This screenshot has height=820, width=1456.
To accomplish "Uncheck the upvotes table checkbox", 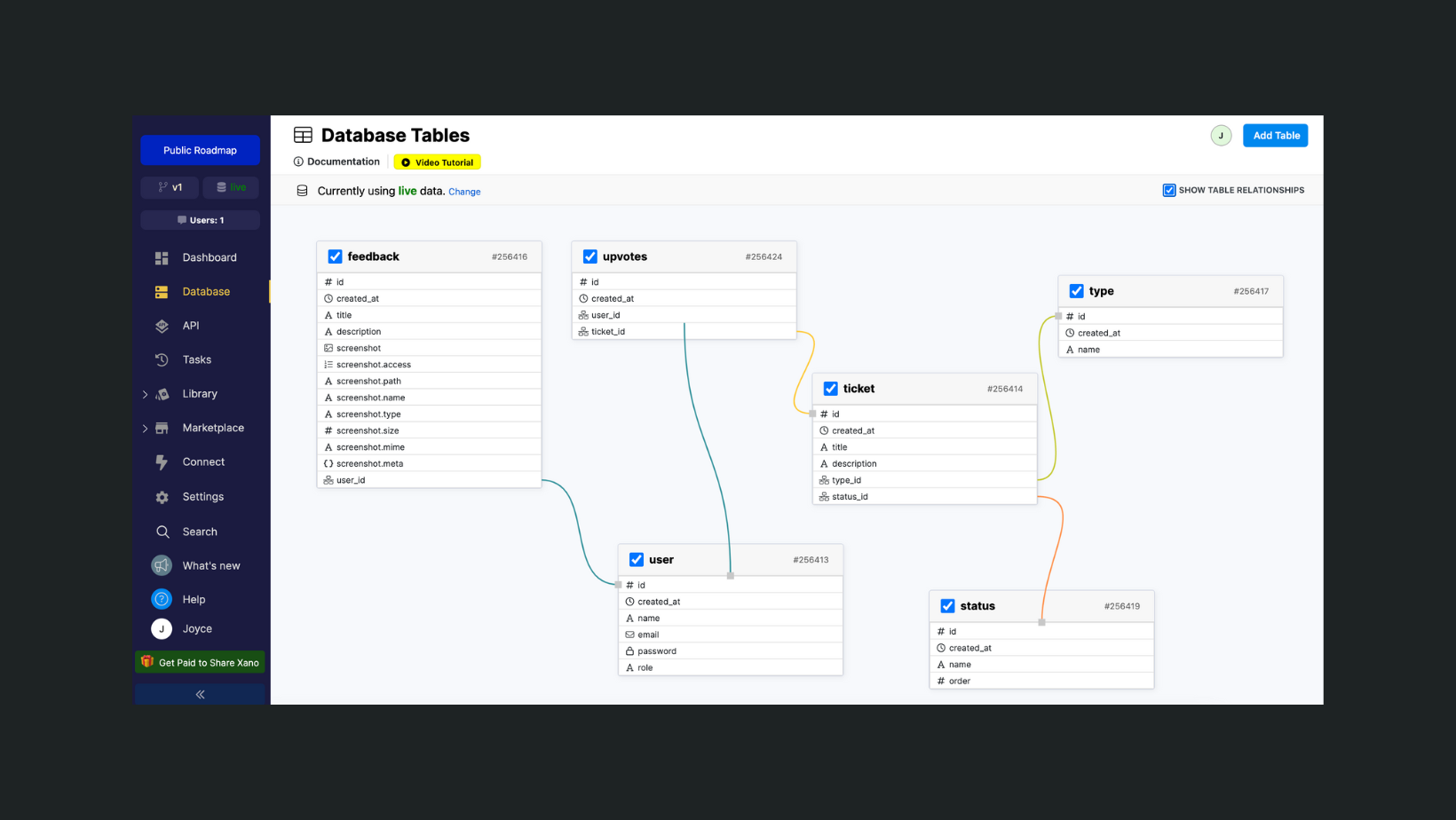I will point(590,256).
